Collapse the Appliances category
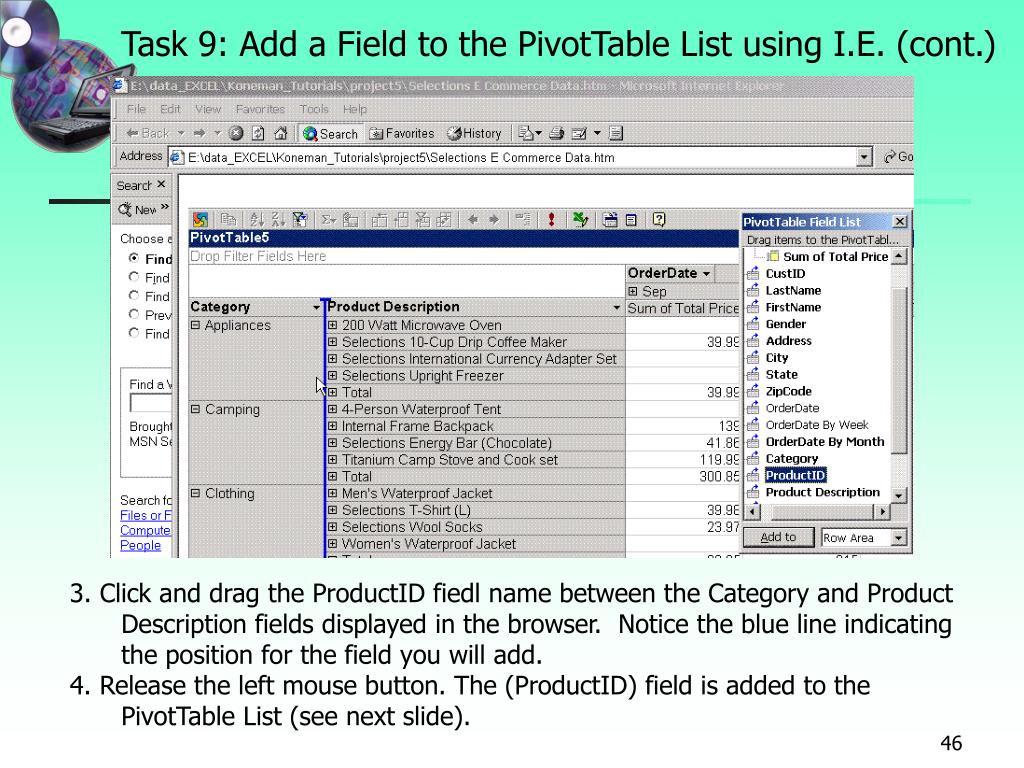The height and width of the screenshot is (768, 1024). click(x=195, y=325)
